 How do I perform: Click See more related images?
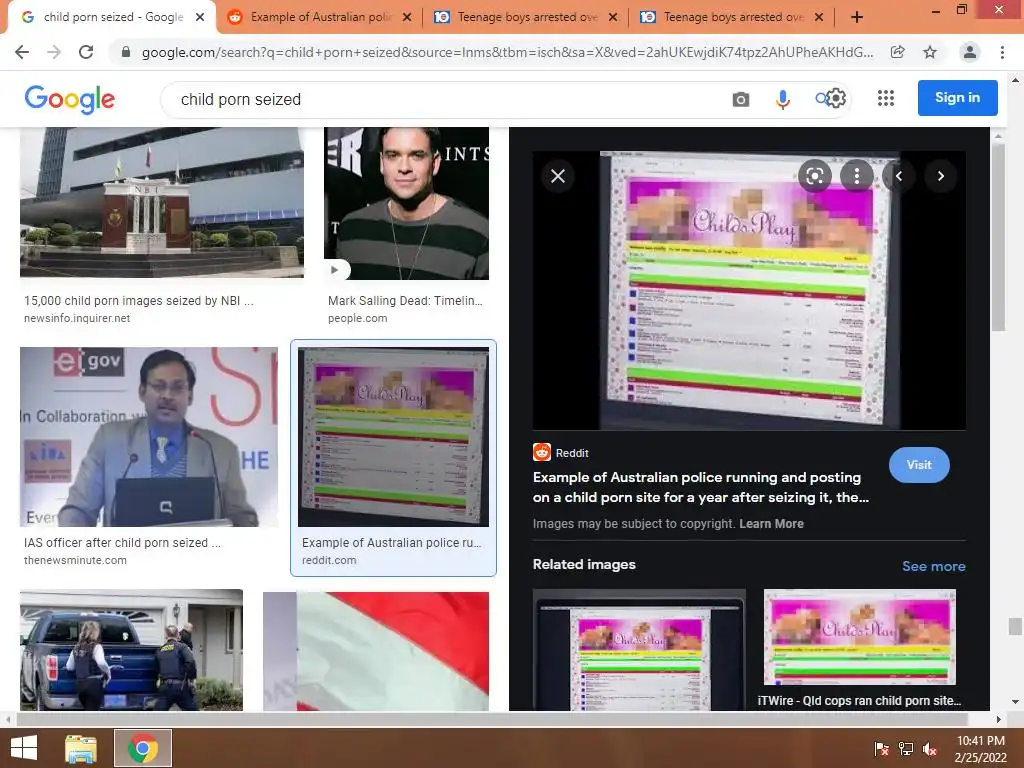(933, 566)
